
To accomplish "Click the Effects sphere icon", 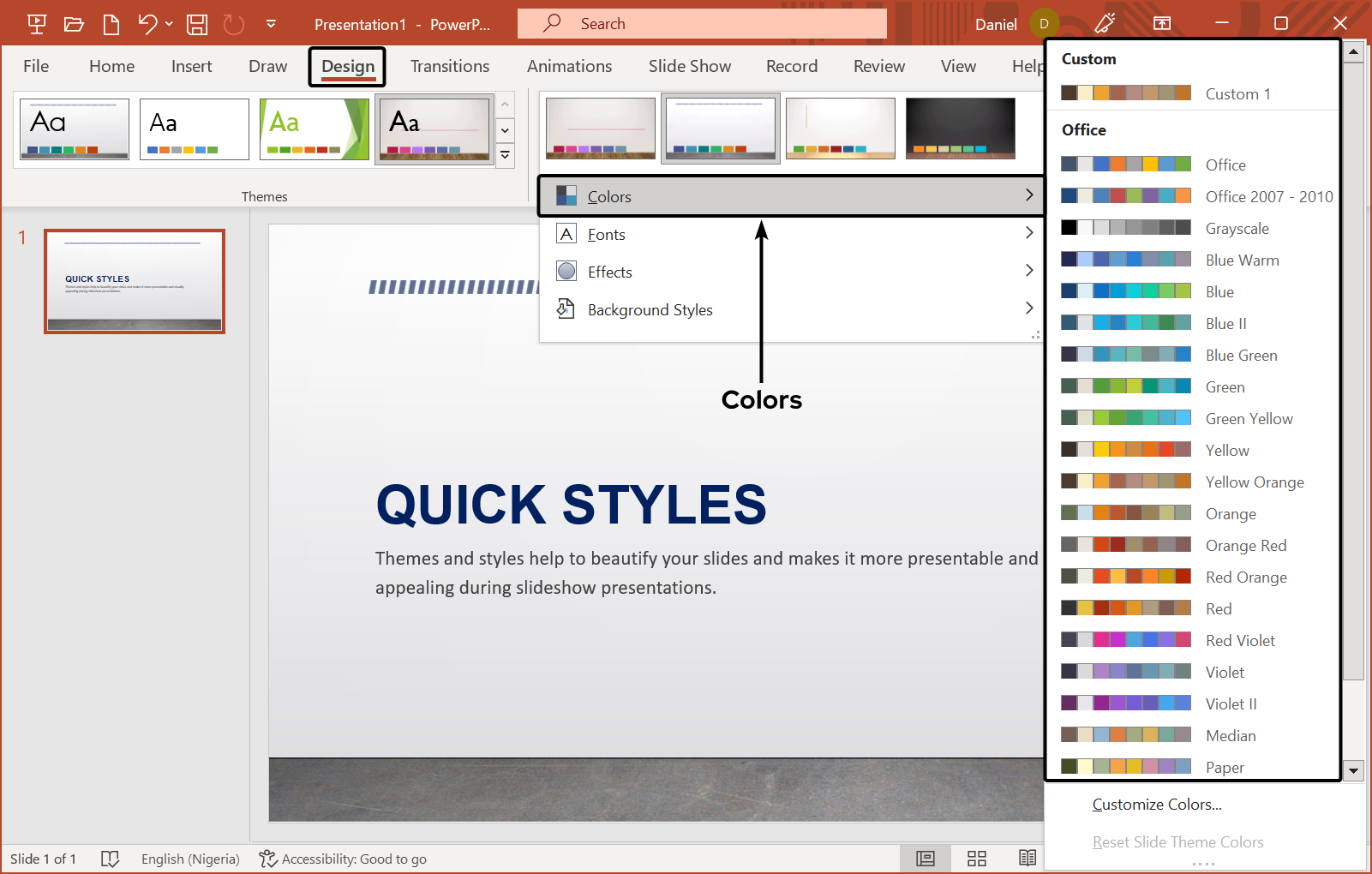I will [x=566, y=271].
